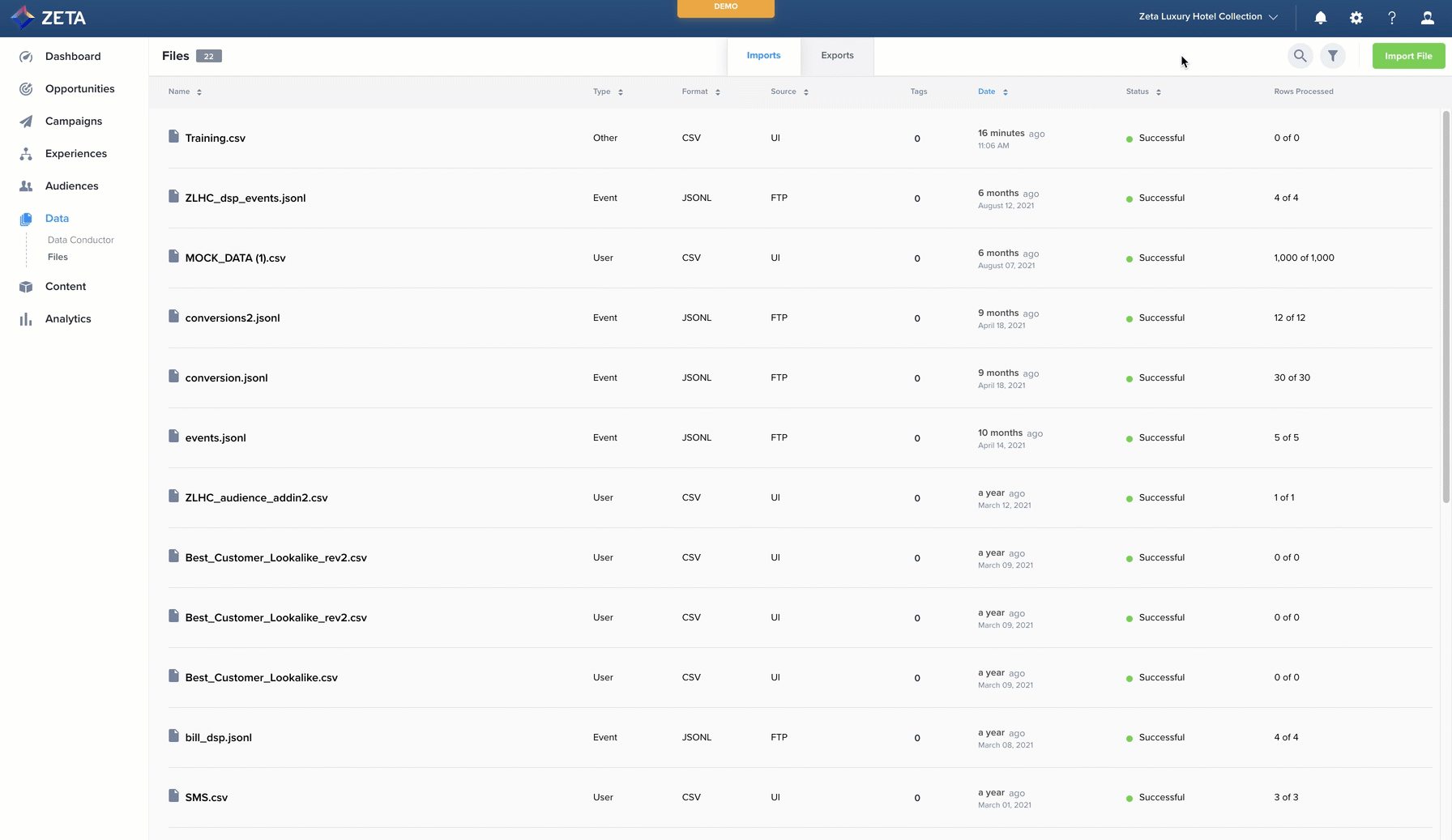The width and height of the screenshot is (1452, 840).
Task: Click the Zeta logo
Action: point(49,17)
